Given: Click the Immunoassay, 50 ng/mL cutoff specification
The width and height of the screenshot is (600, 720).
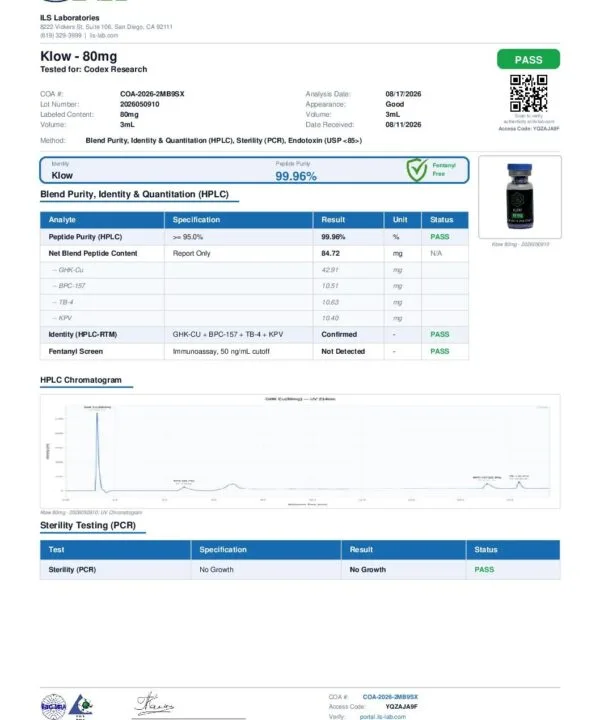Looking at the screenshot, I should click(x=221, y=351).
